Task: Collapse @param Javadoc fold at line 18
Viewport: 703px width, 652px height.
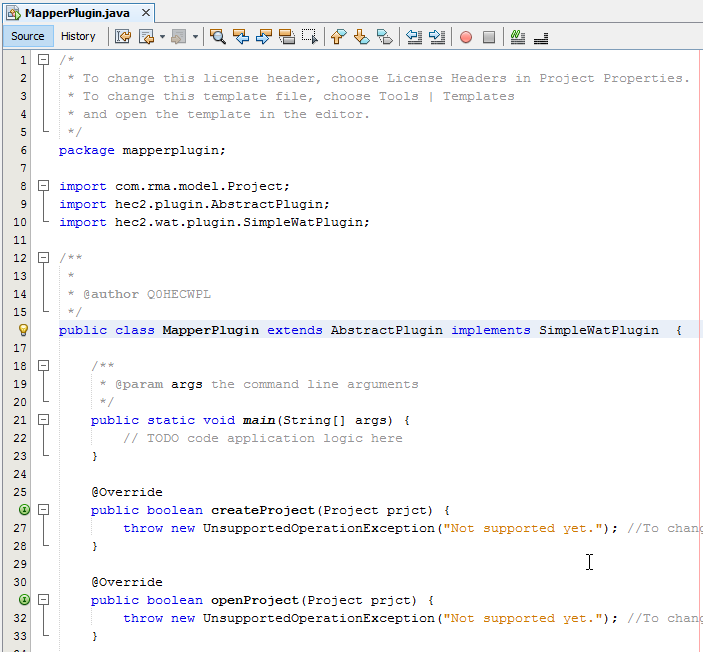Action: pyautogui.click(x=43, y=366)
